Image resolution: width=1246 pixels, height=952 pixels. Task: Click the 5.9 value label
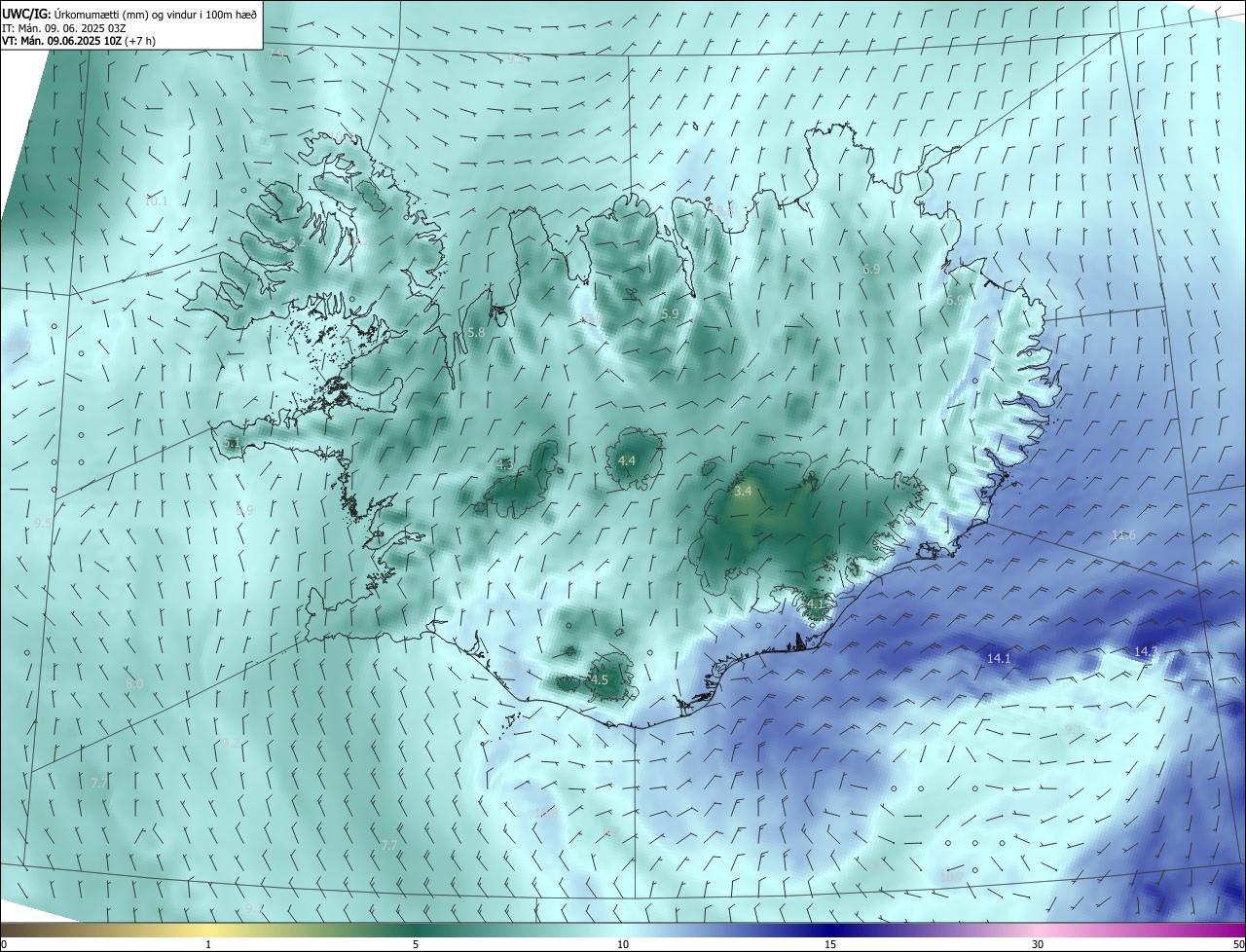670,314
